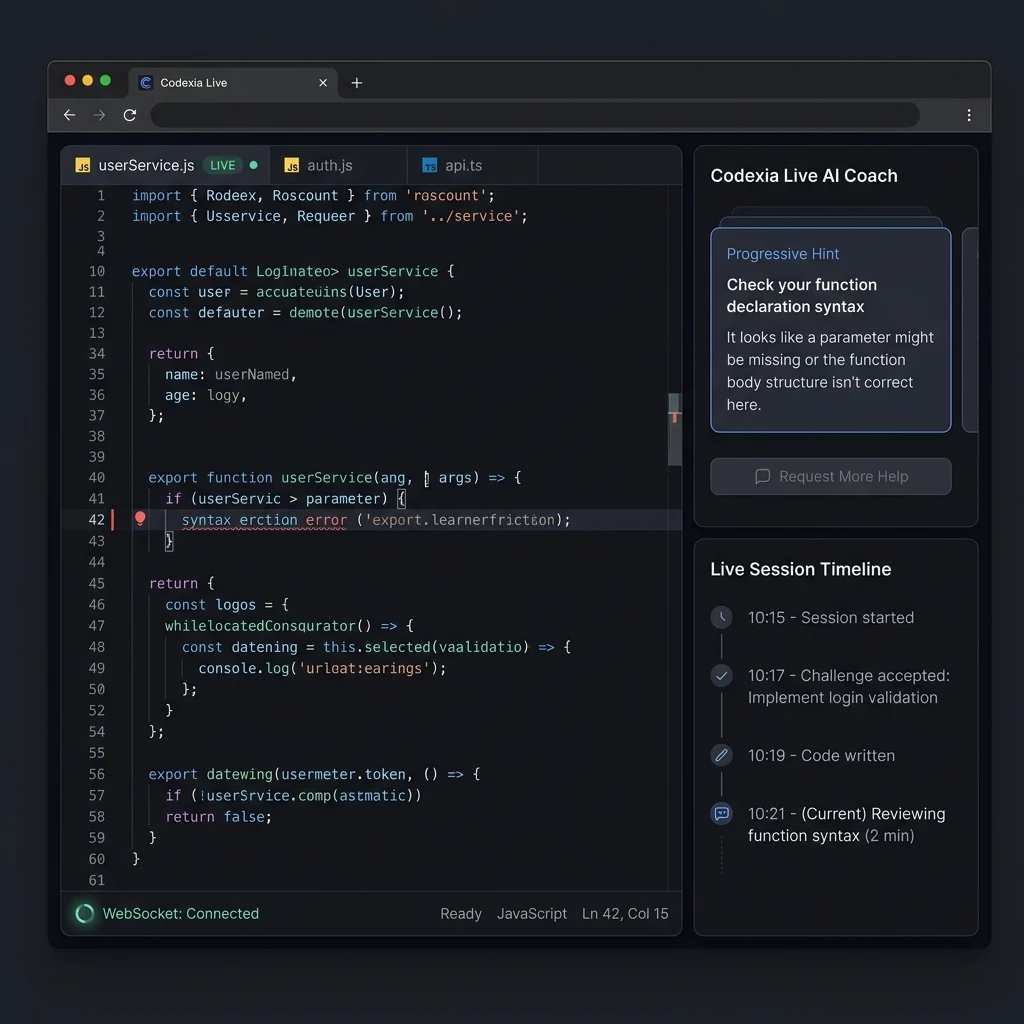Click the LIVE badge on userService.js
This screenshot has height=1024, width=1024.
(x=223, y=165)
